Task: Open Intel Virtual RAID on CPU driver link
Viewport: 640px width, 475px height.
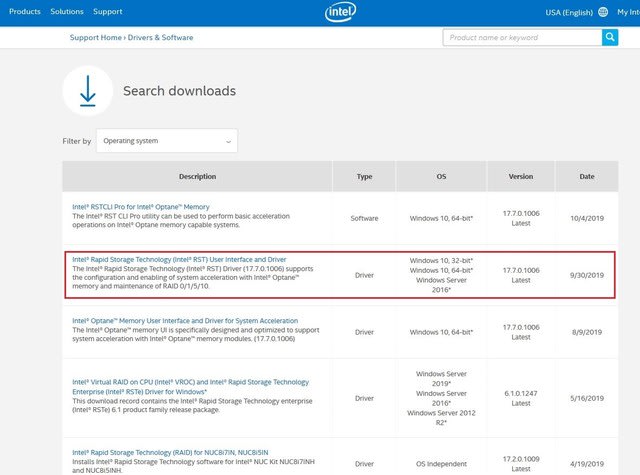Action: 191,387
